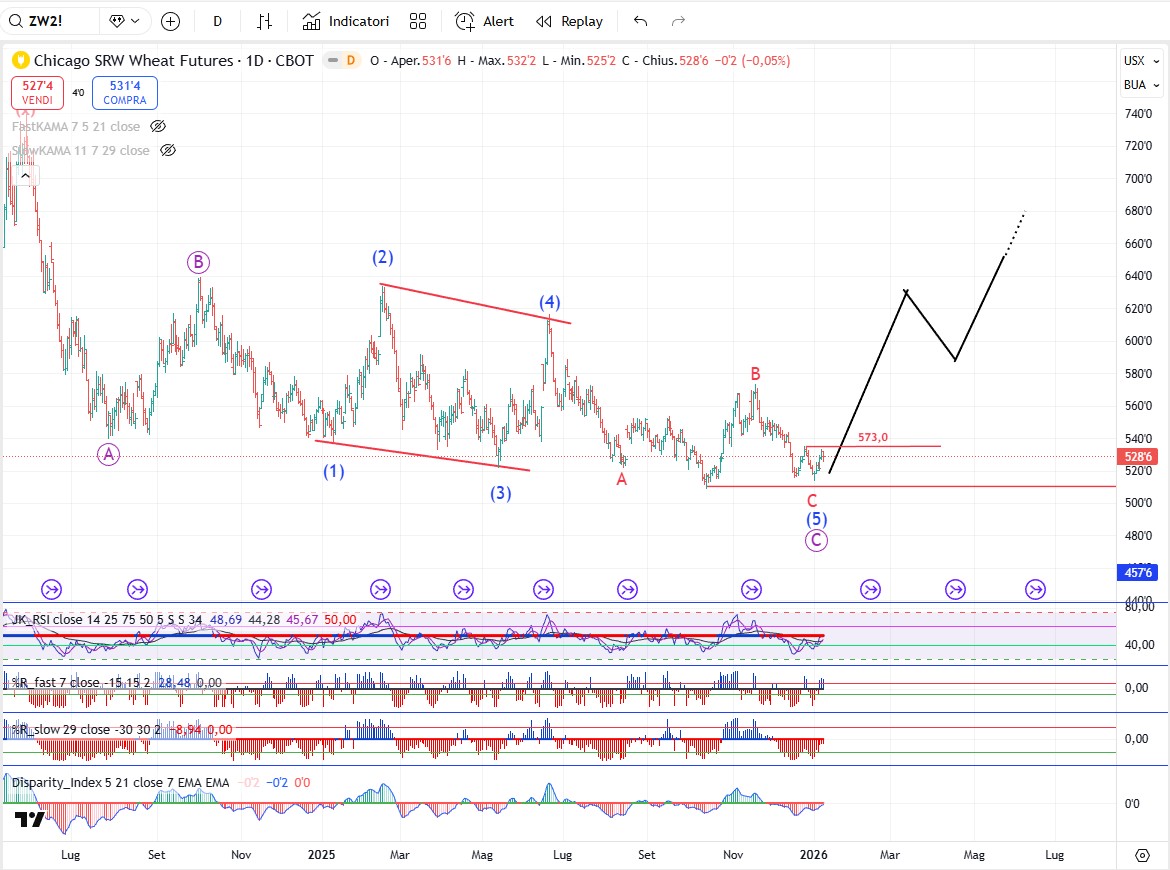Open chart settings gear at bottom right
Viewport: 1170px width, 870px height.
pos(1142,855)
